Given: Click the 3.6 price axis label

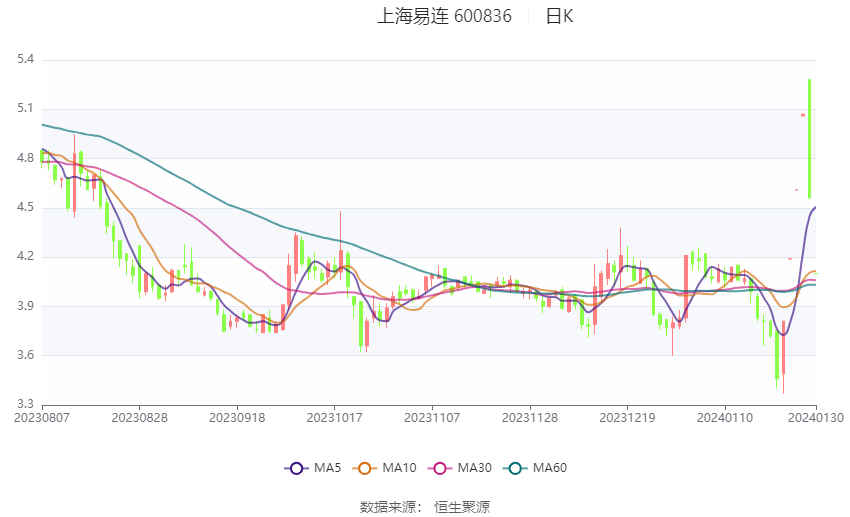Looking at the screenshot, I should coord(25,356).
